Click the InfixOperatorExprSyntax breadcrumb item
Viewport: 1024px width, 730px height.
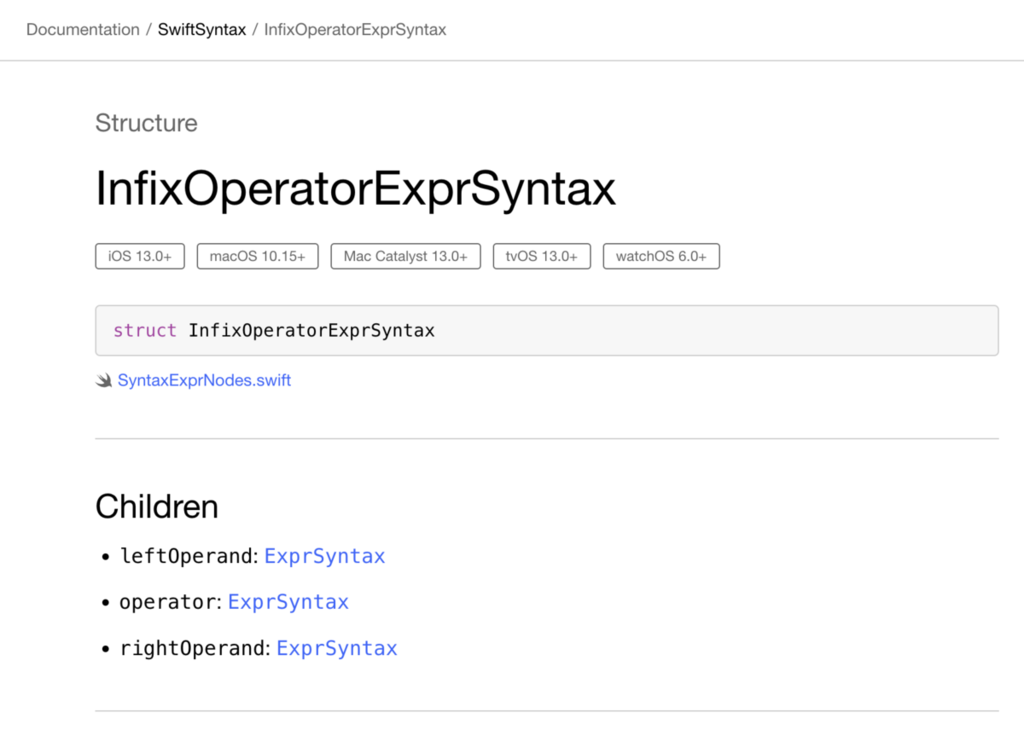355,29
